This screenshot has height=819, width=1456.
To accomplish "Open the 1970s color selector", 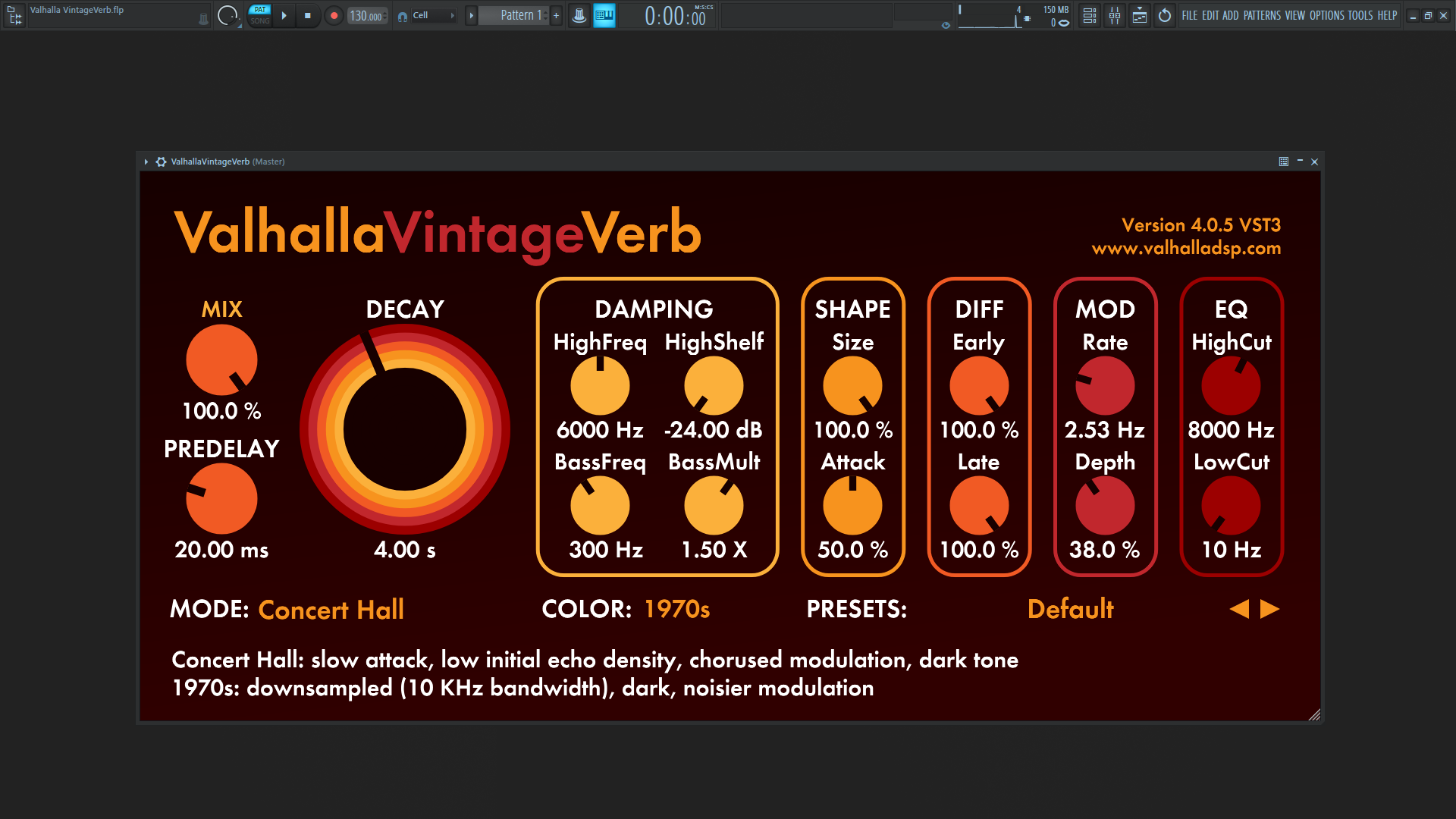I will [676, 609].
